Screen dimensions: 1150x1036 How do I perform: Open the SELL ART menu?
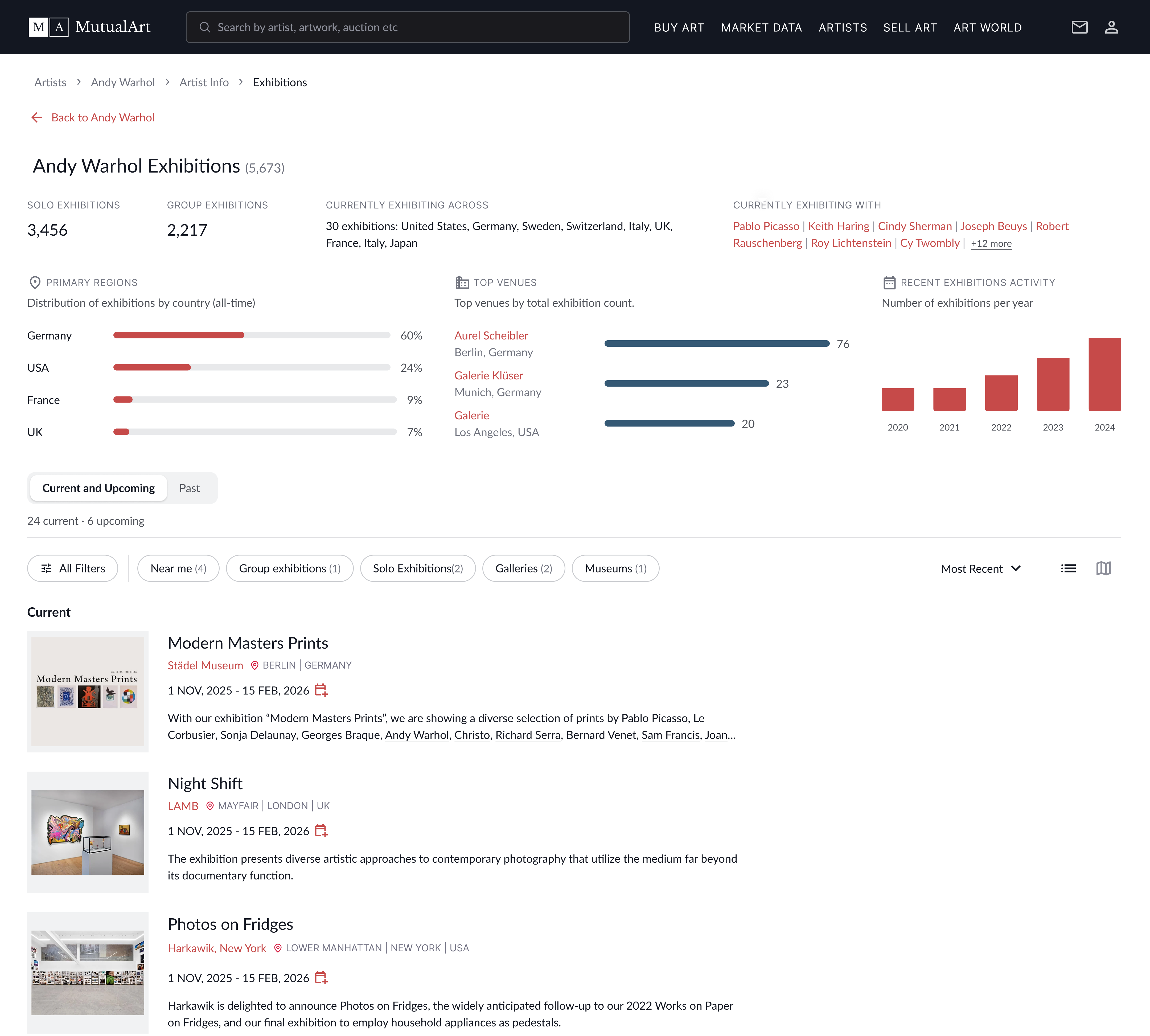pyautogui.click(x=910, y=27)
